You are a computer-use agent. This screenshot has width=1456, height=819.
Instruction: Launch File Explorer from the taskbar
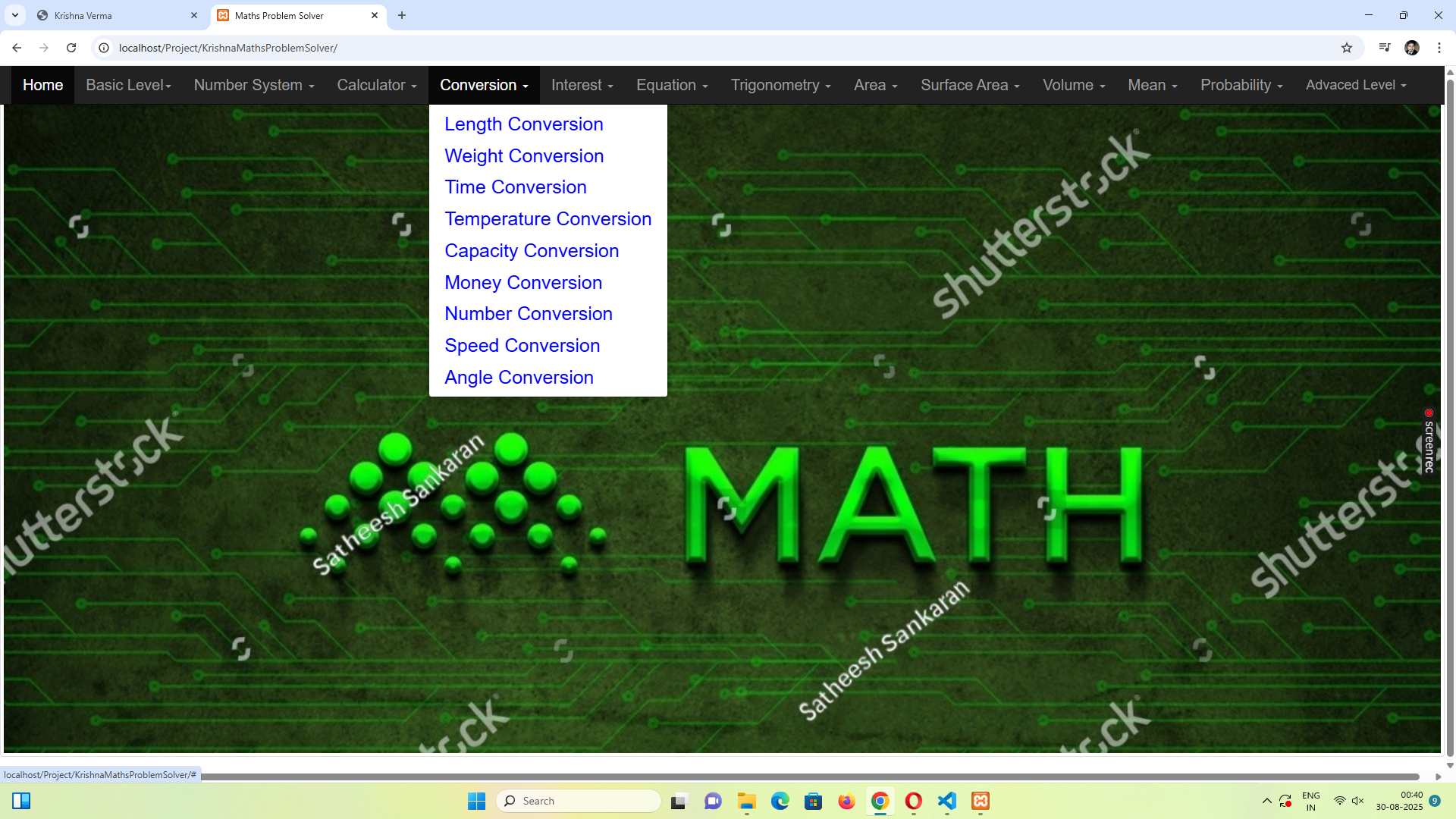tap(747, 801)
